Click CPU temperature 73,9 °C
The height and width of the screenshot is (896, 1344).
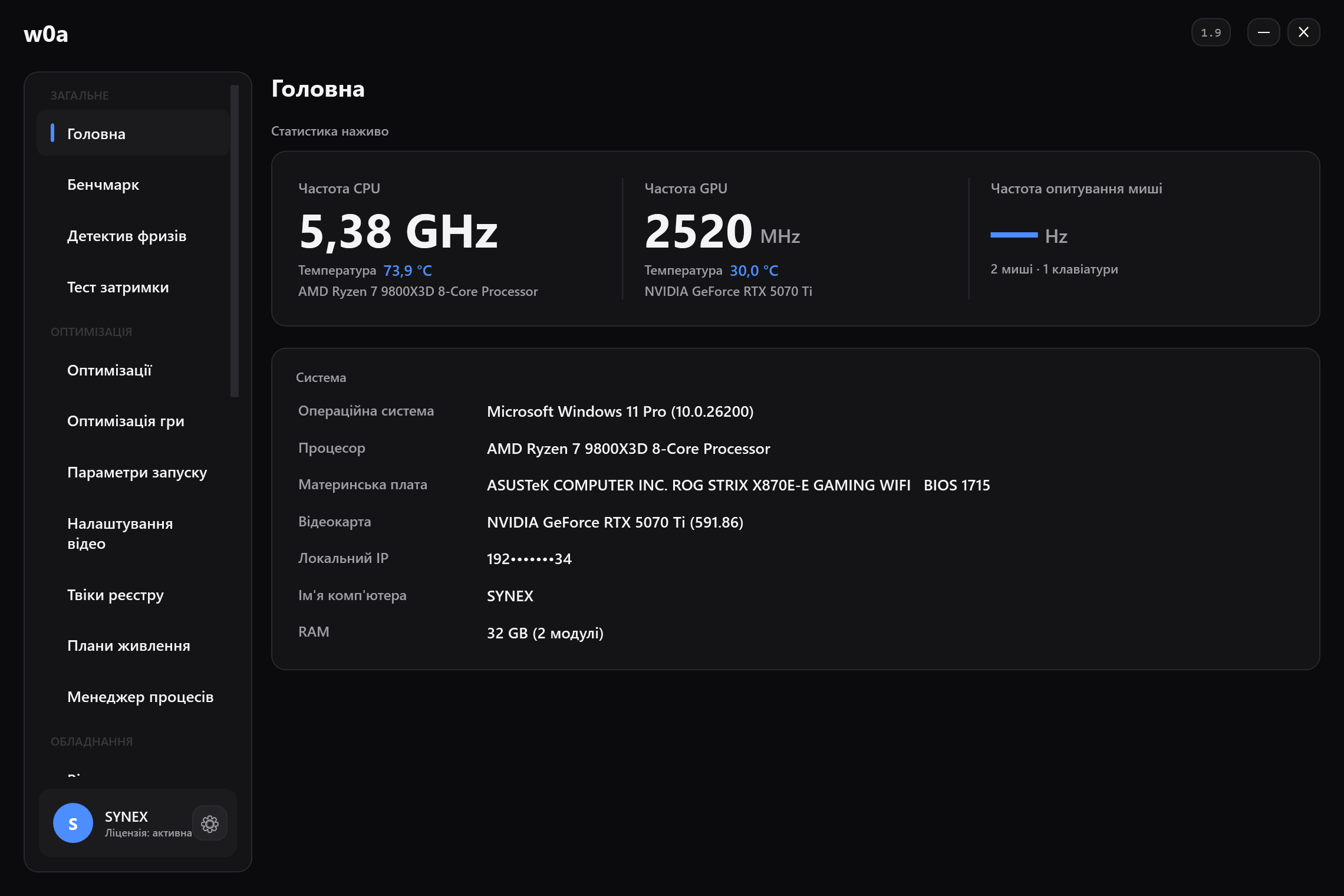[x=407, y=271]
